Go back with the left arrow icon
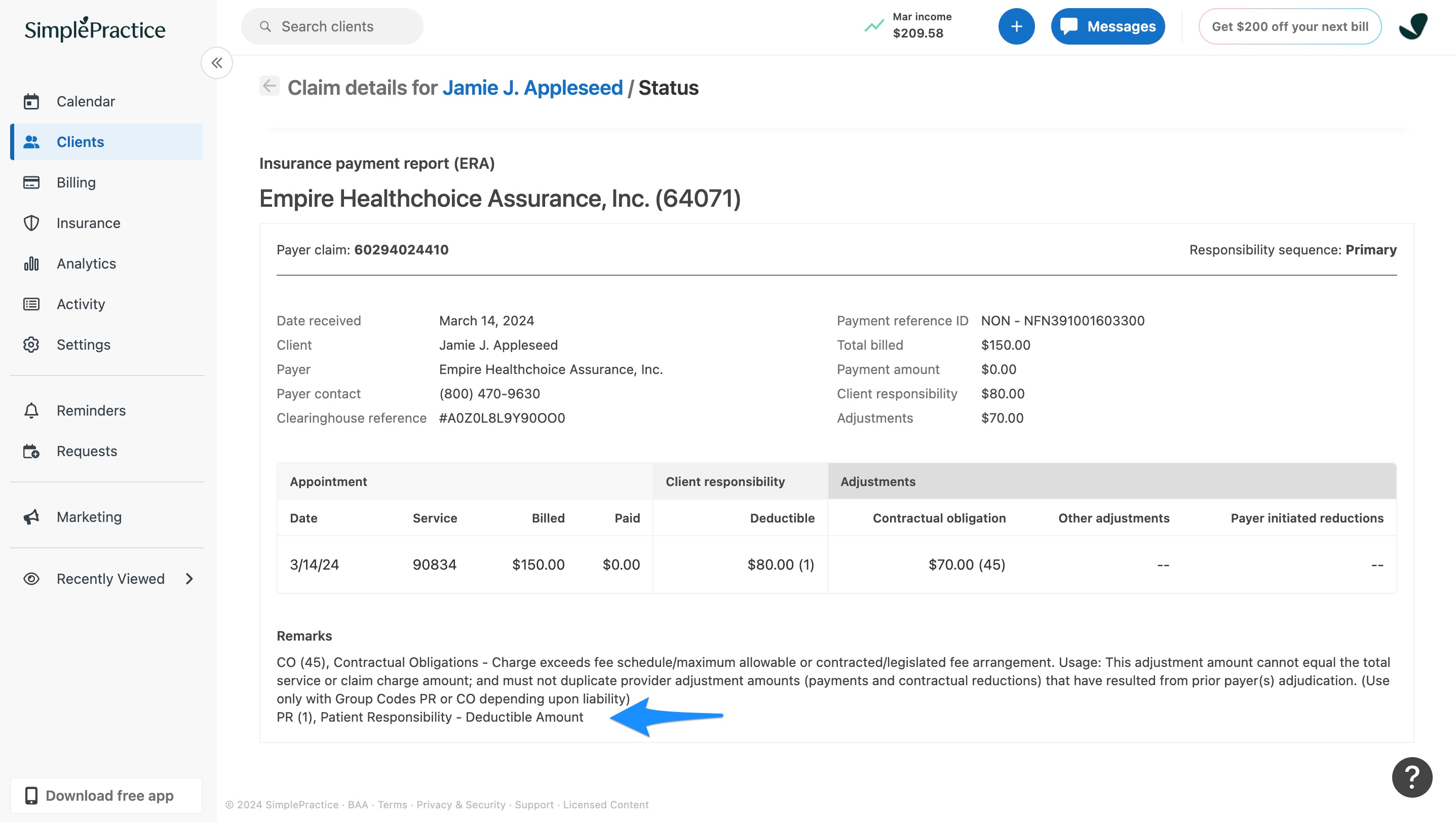The height and width of the screenshot is (822, 1456). tap(270, 86)
